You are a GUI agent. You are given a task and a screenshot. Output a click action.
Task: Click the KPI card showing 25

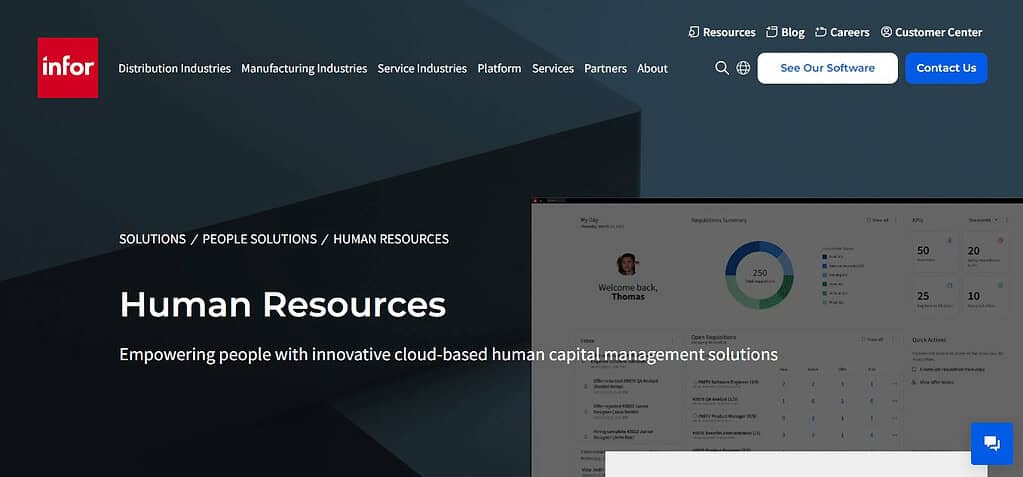[x=934, y=295]
